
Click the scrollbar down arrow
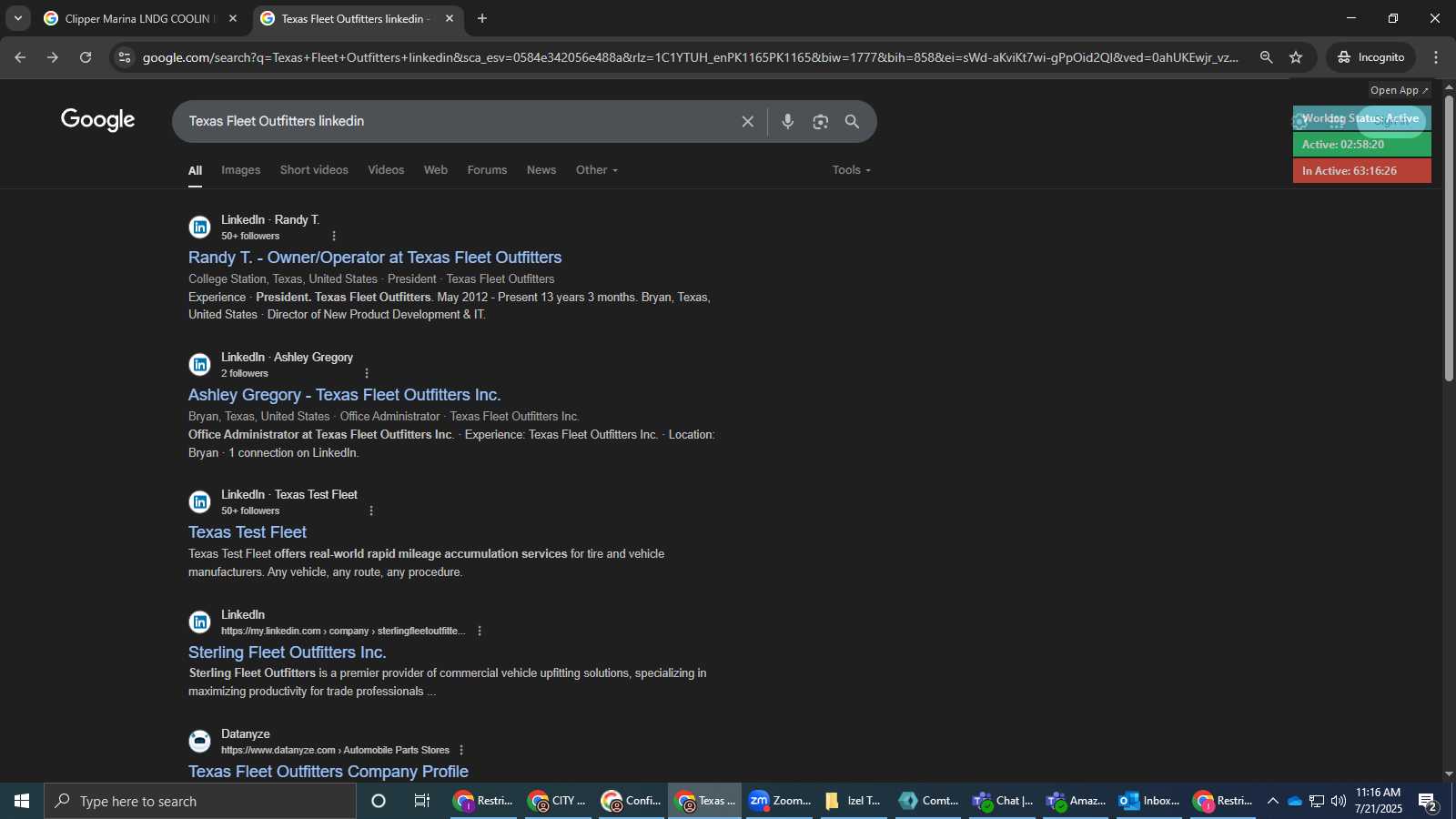point(1449,774)
